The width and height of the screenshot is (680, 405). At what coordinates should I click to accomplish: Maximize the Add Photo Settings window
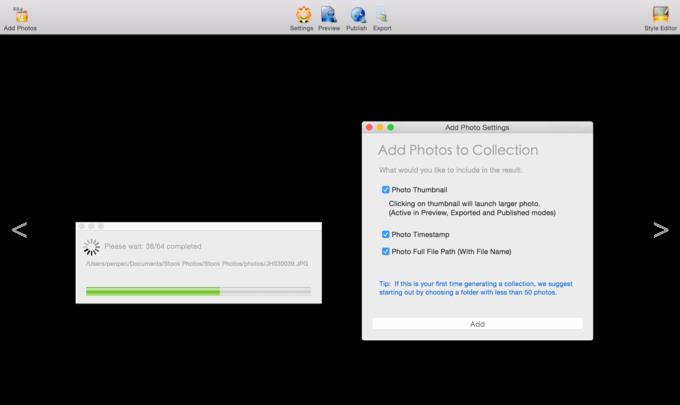(x=390, y=127)
